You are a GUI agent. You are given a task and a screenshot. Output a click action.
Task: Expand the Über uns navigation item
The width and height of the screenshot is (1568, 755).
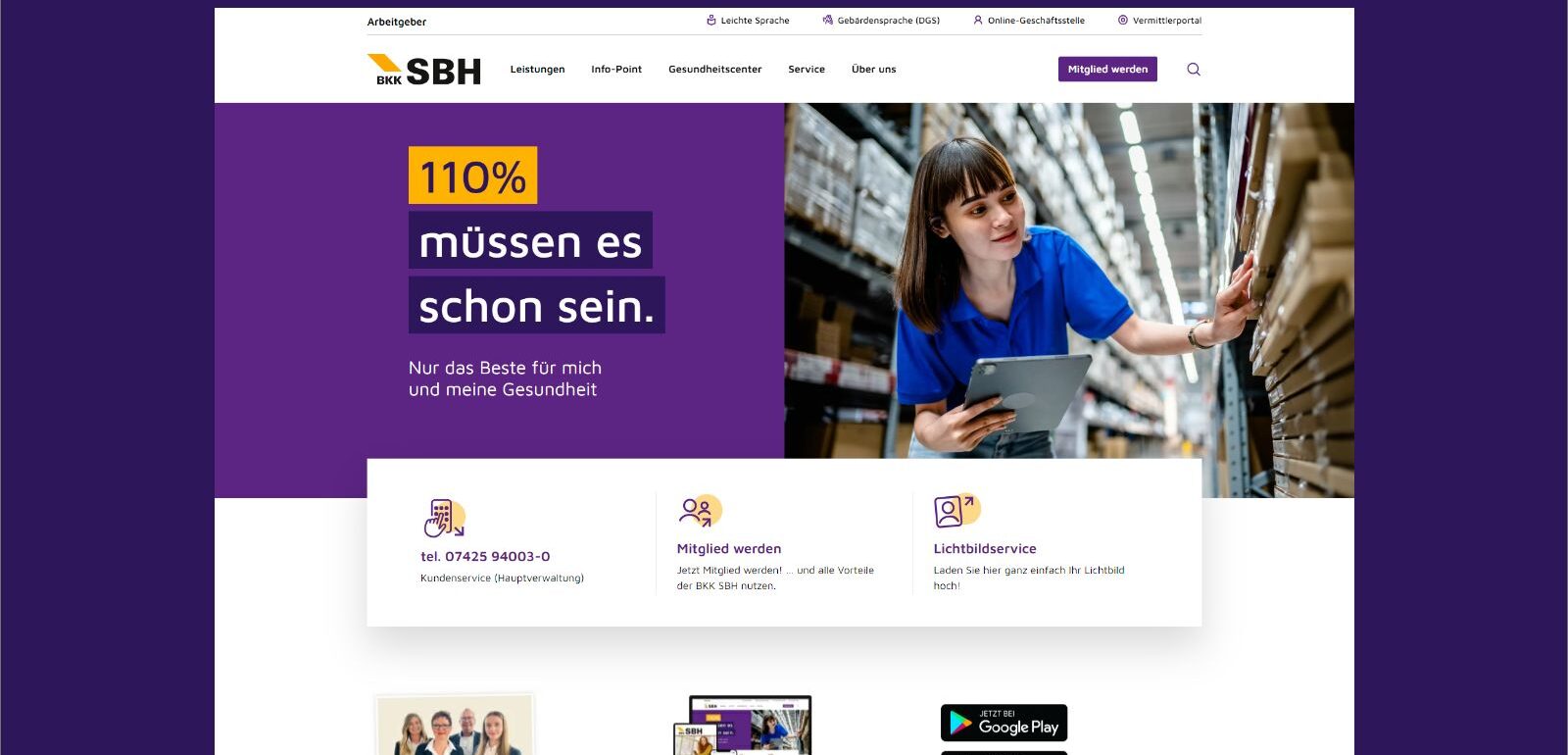[873, 70]
